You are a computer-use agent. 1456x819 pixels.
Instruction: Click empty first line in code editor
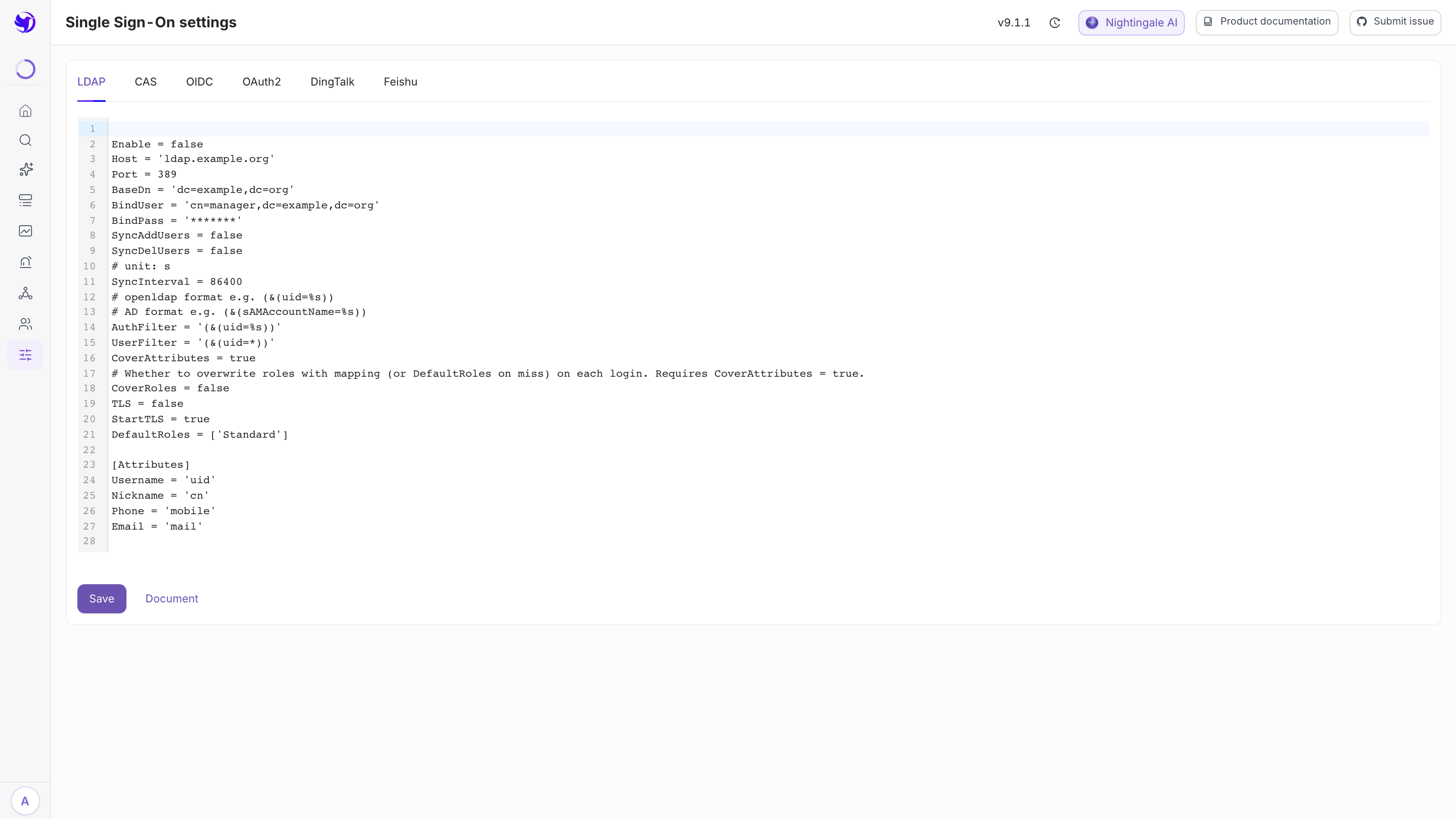768,129
